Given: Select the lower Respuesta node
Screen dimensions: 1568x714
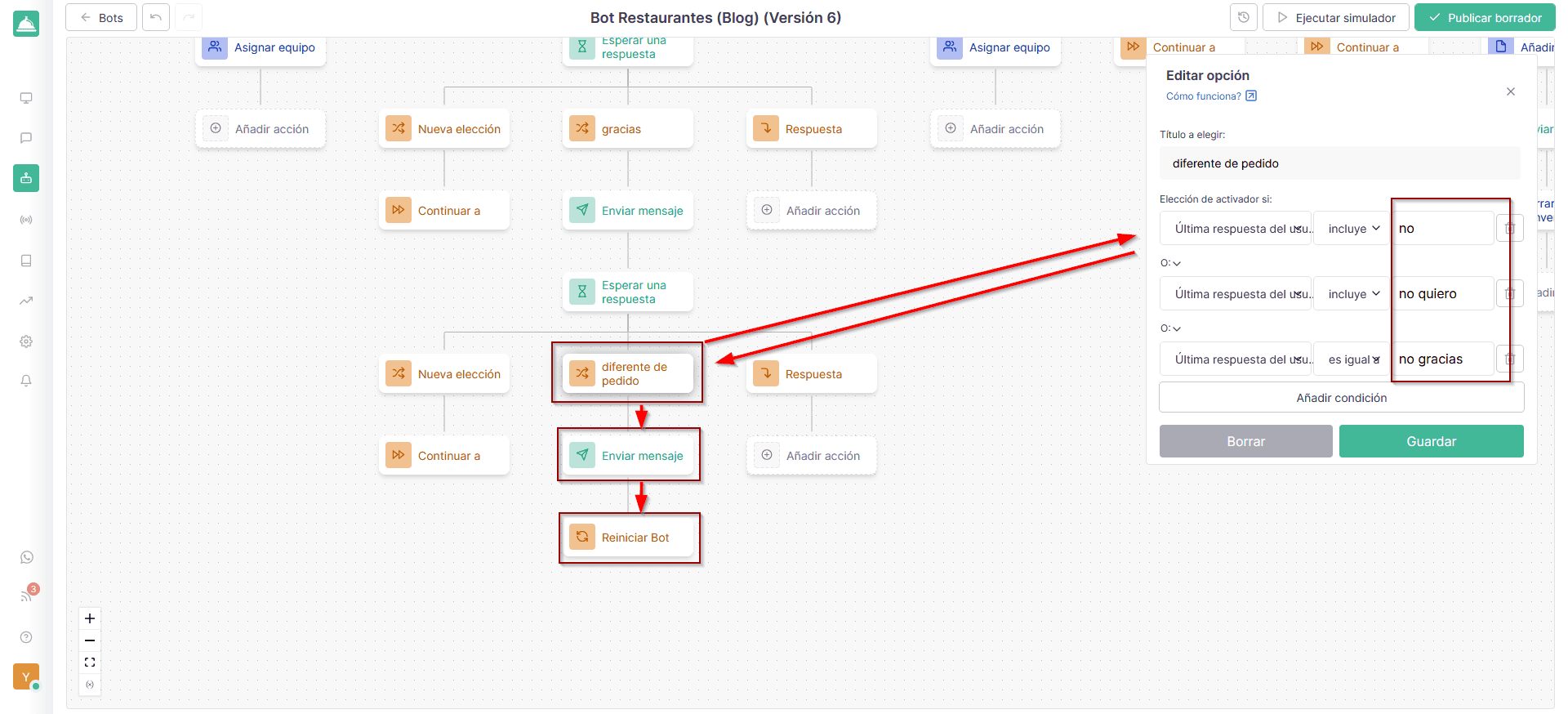Looking at the screenshot, I should [812, 374].
